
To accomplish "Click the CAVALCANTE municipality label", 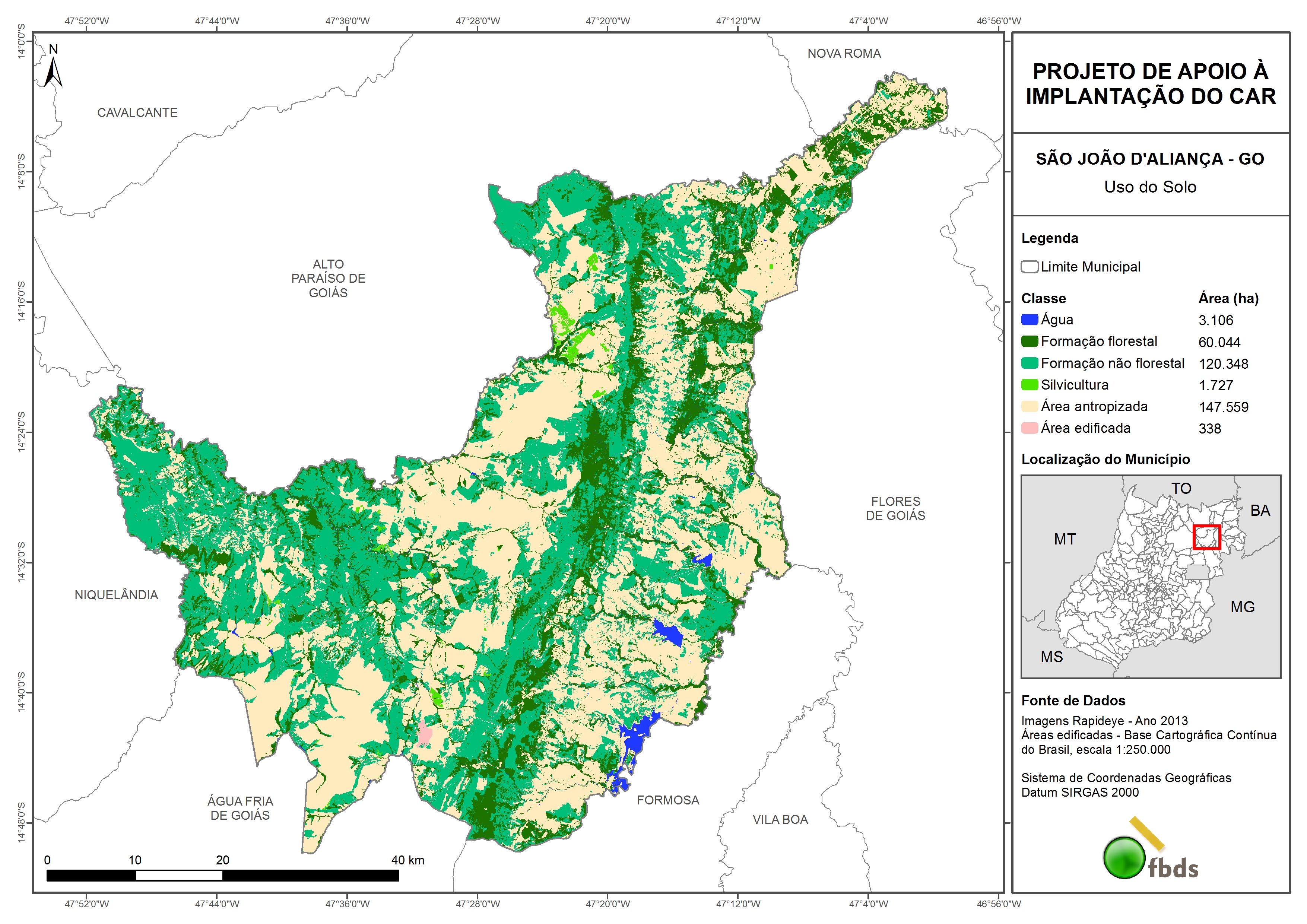I will (x=137, y=113).
